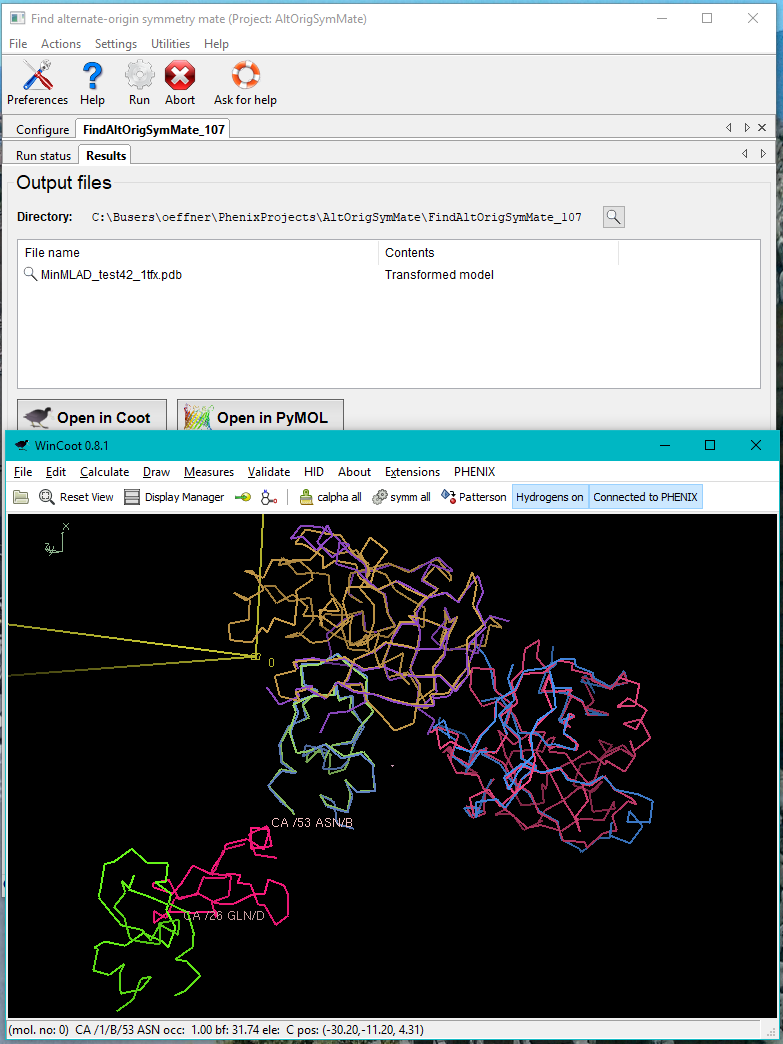Viewport: 783px width, 1044px height.
Task: Click the Abort toolbar icon
Action: [x=180, y=82]
